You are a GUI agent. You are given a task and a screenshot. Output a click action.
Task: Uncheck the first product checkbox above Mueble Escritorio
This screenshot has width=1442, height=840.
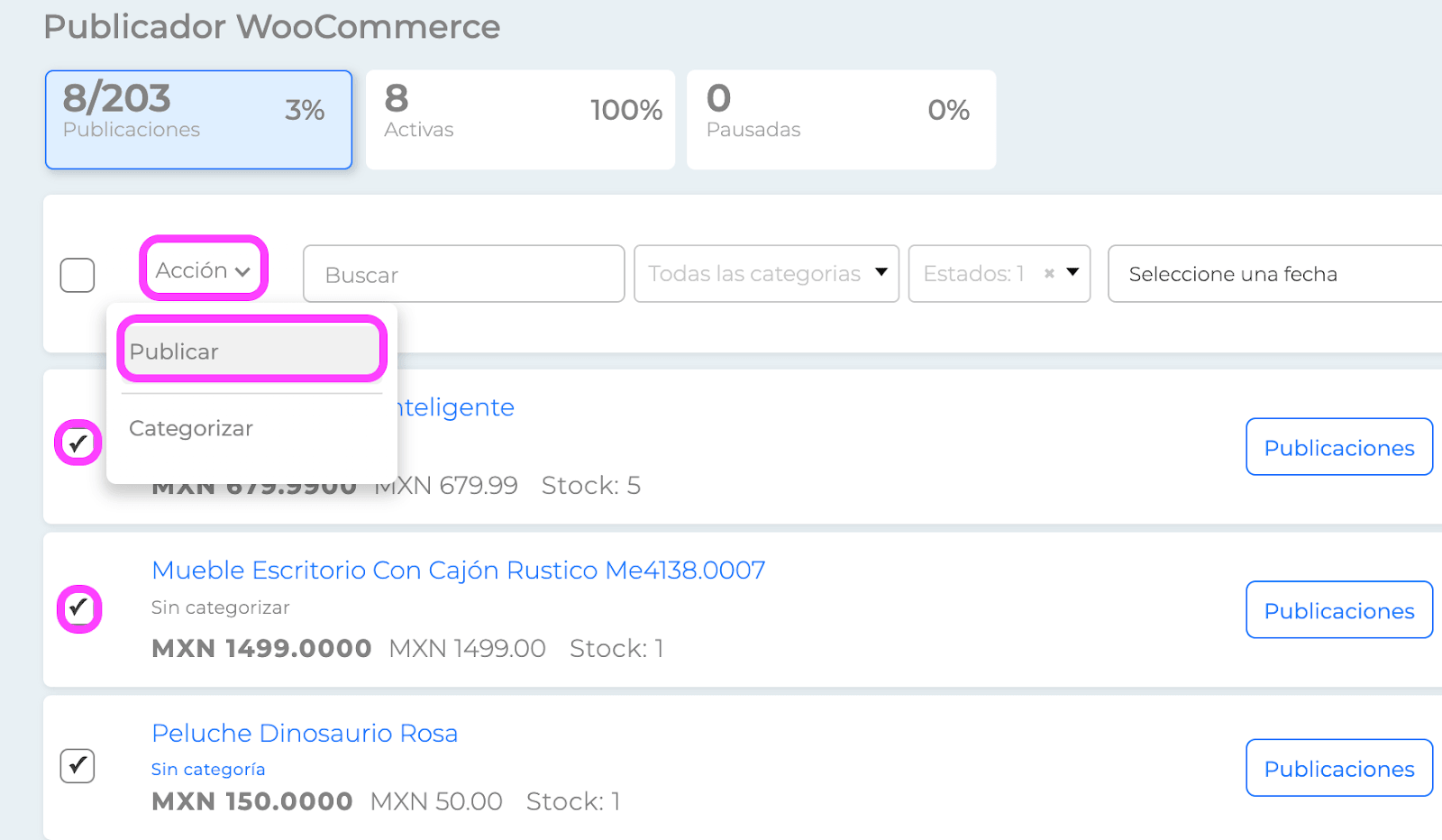coord(78,443)
